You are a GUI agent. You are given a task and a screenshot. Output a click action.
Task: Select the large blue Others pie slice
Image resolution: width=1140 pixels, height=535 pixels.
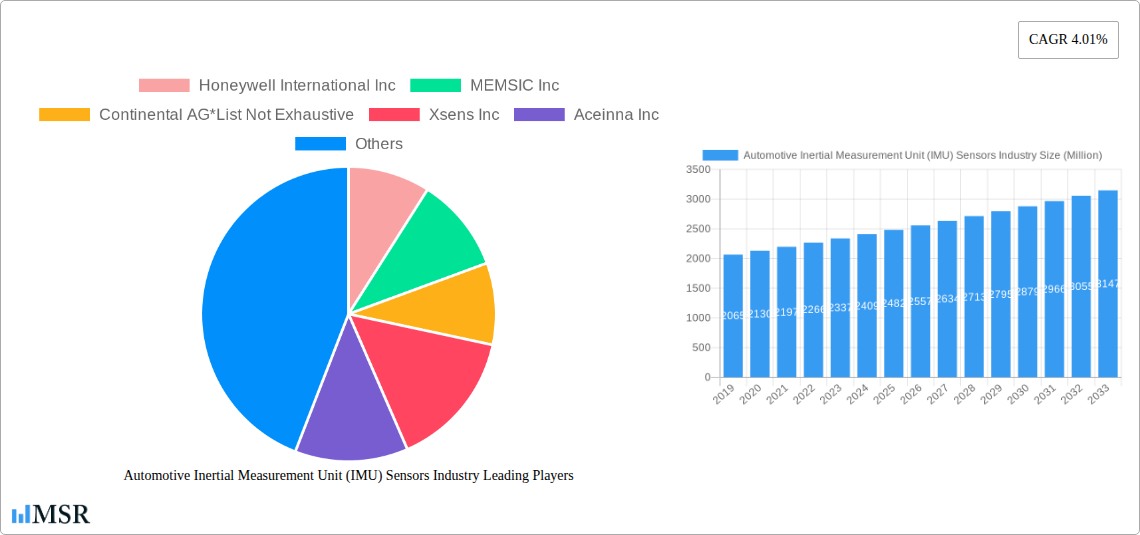pos(260,300)
